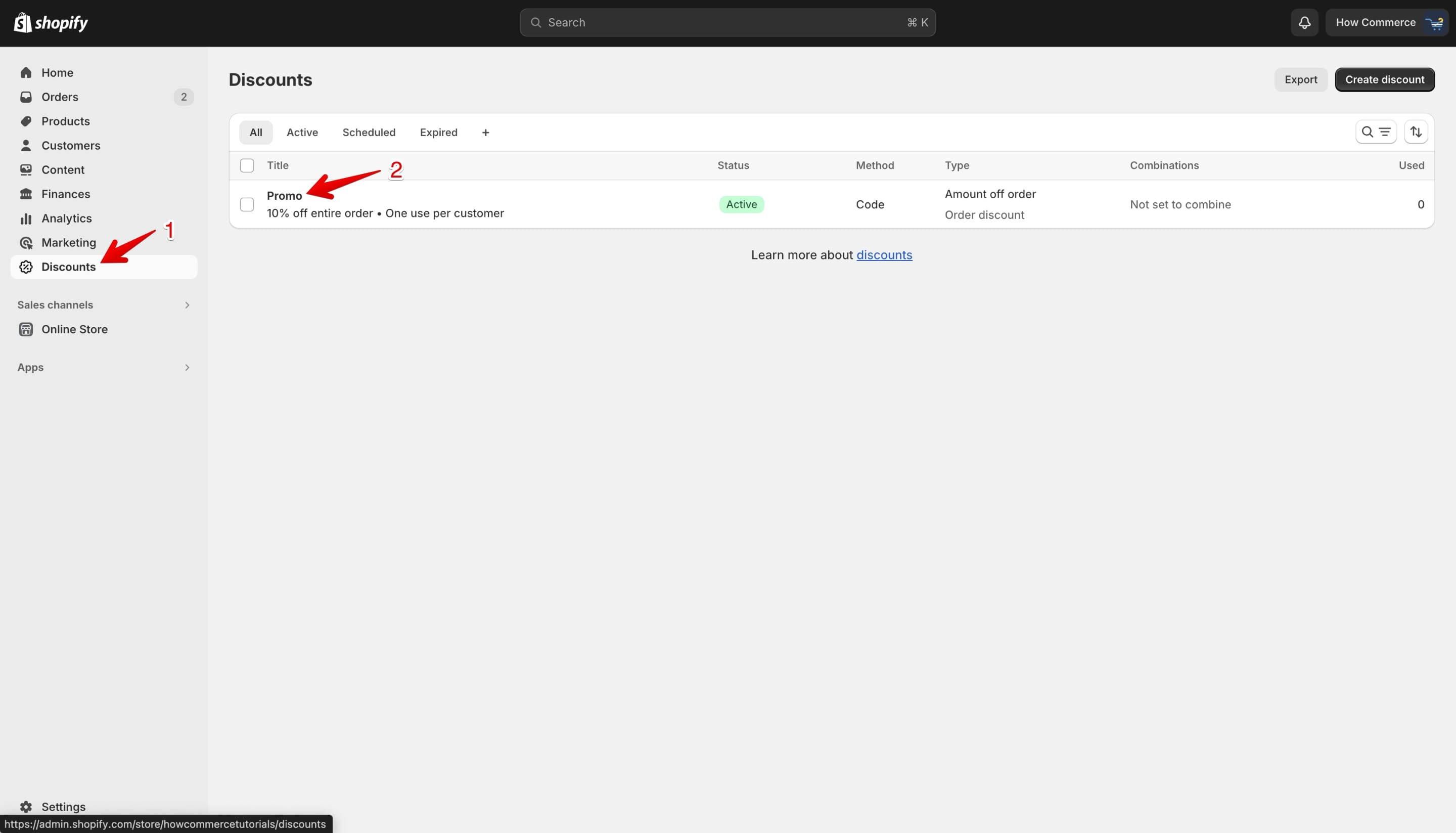Expand the Apps section chevron
Viewport: 1456px width, 833px height.
coord(187,367)
